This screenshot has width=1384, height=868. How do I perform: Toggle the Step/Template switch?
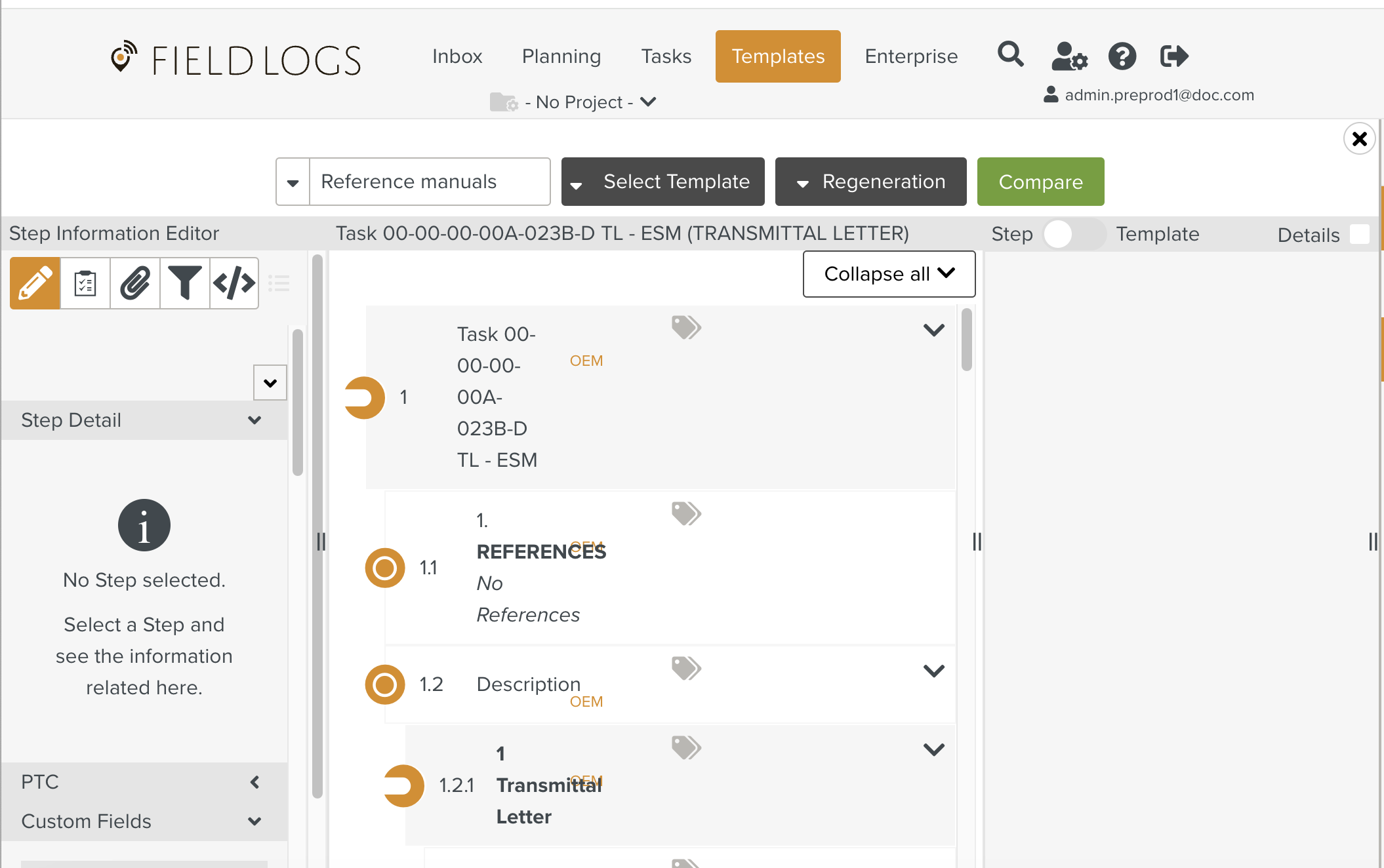coord(1073,234)
